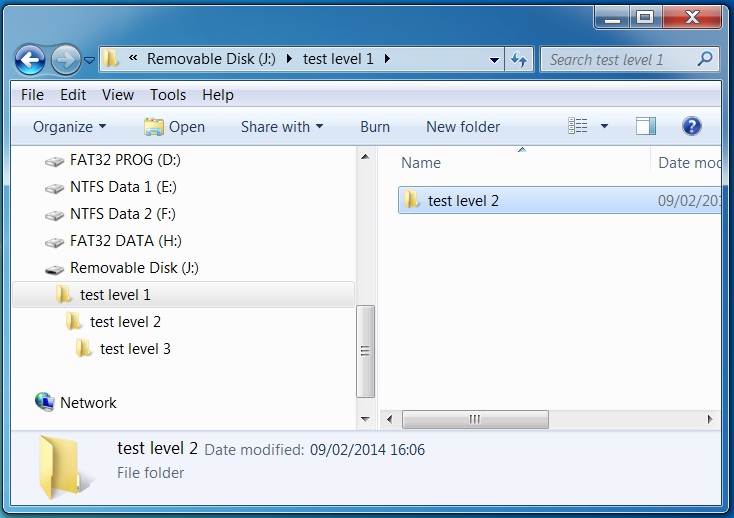Viewport: 734px width, 518px height.
Task: Open help with the question mark icon
Action: (691, 126)
